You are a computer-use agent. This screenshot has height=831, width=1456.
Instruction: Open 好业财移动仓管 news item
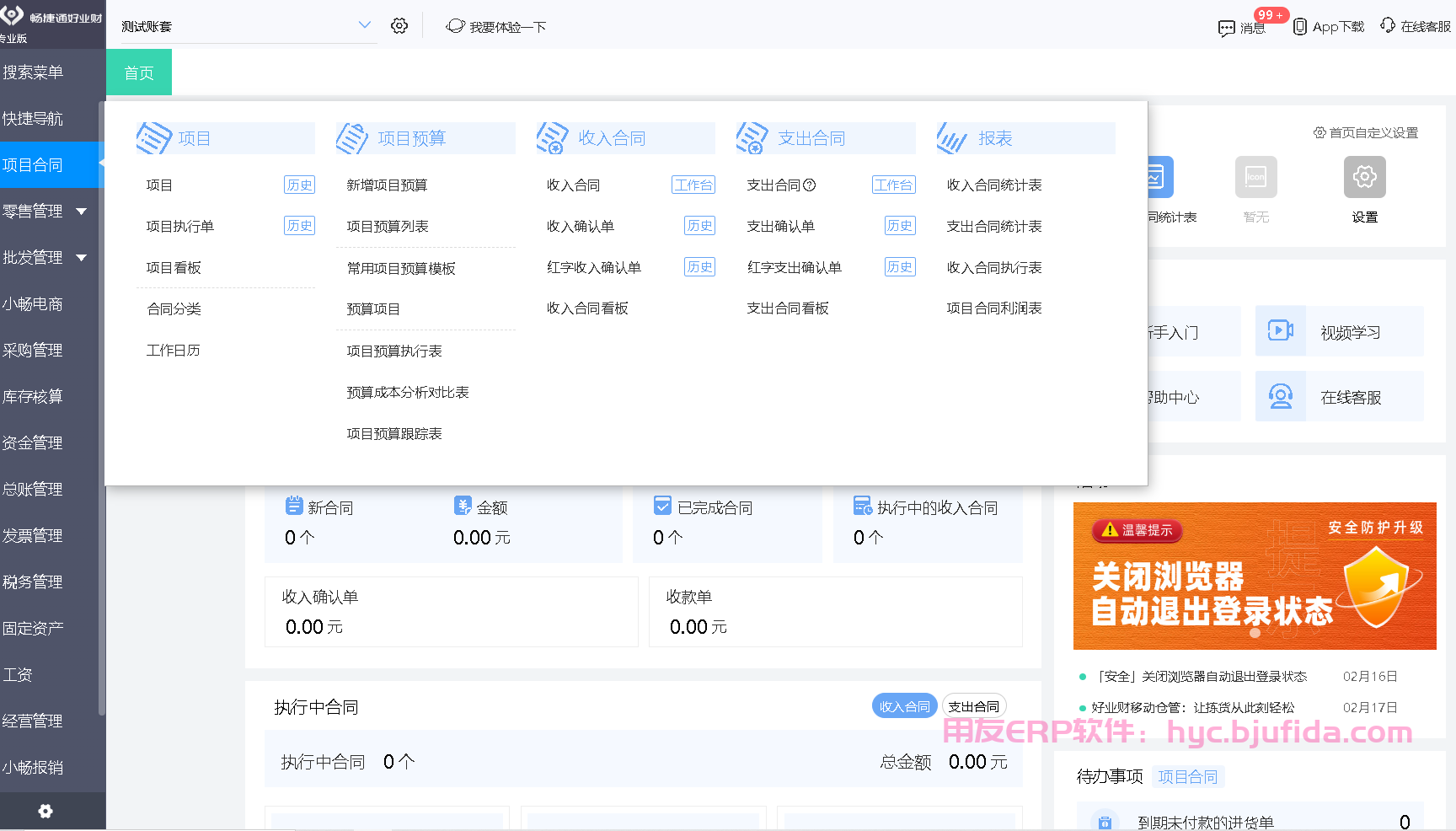[1192, 707]
